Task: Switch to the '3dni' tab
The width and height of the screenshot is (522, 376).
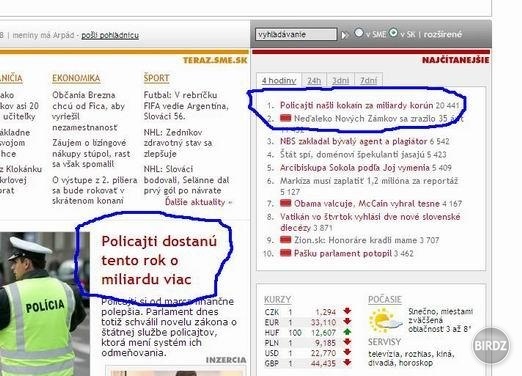Action: pyautogui.click(x=340, y=81)
